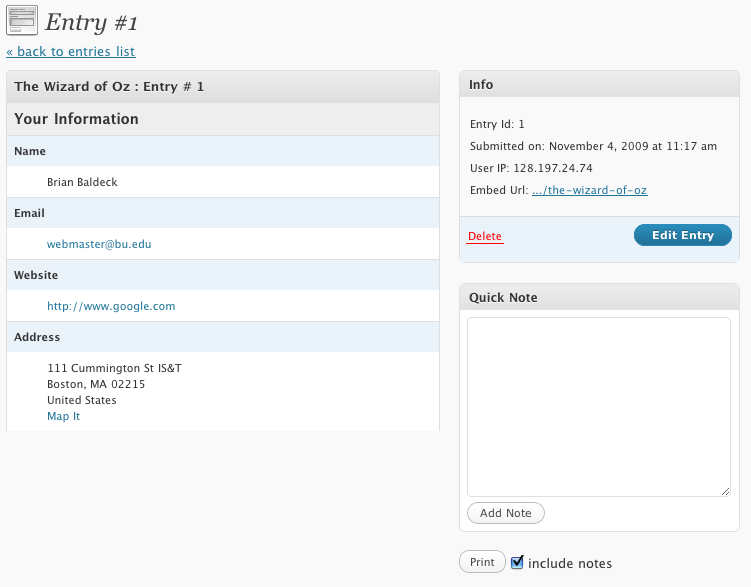Click the Your Information section heading
The image size is (751, 587).
point(76,119)
